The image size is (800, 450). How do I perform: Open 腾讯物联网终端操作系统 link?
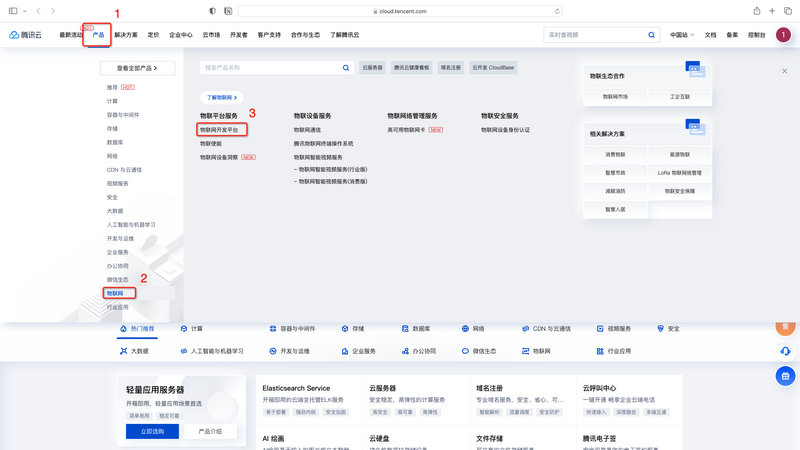tap(323, 144)
